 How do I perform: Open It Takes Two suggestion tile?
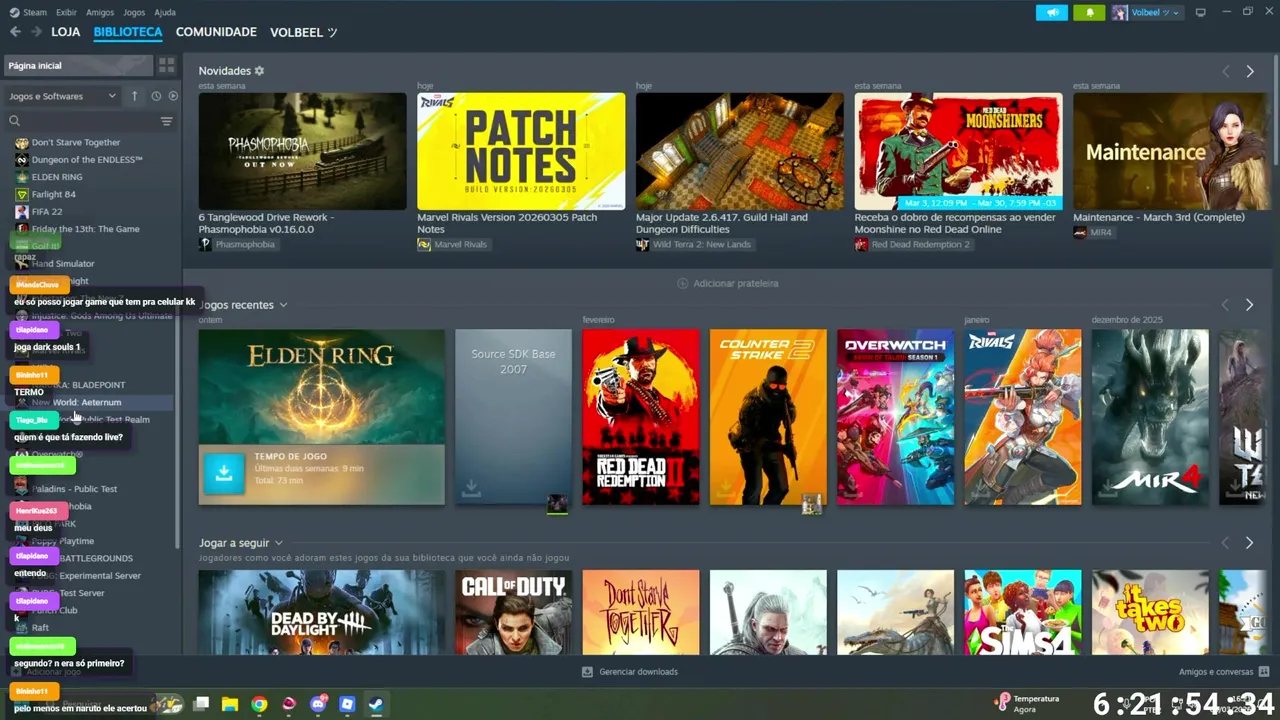(1150, 612)
